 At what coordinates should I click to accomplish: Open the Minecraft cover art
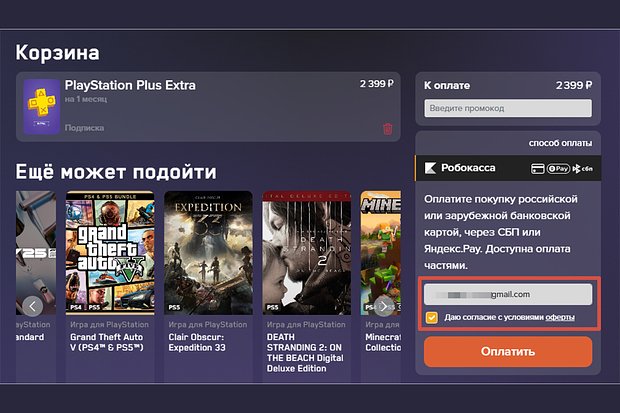pos(380,253)
